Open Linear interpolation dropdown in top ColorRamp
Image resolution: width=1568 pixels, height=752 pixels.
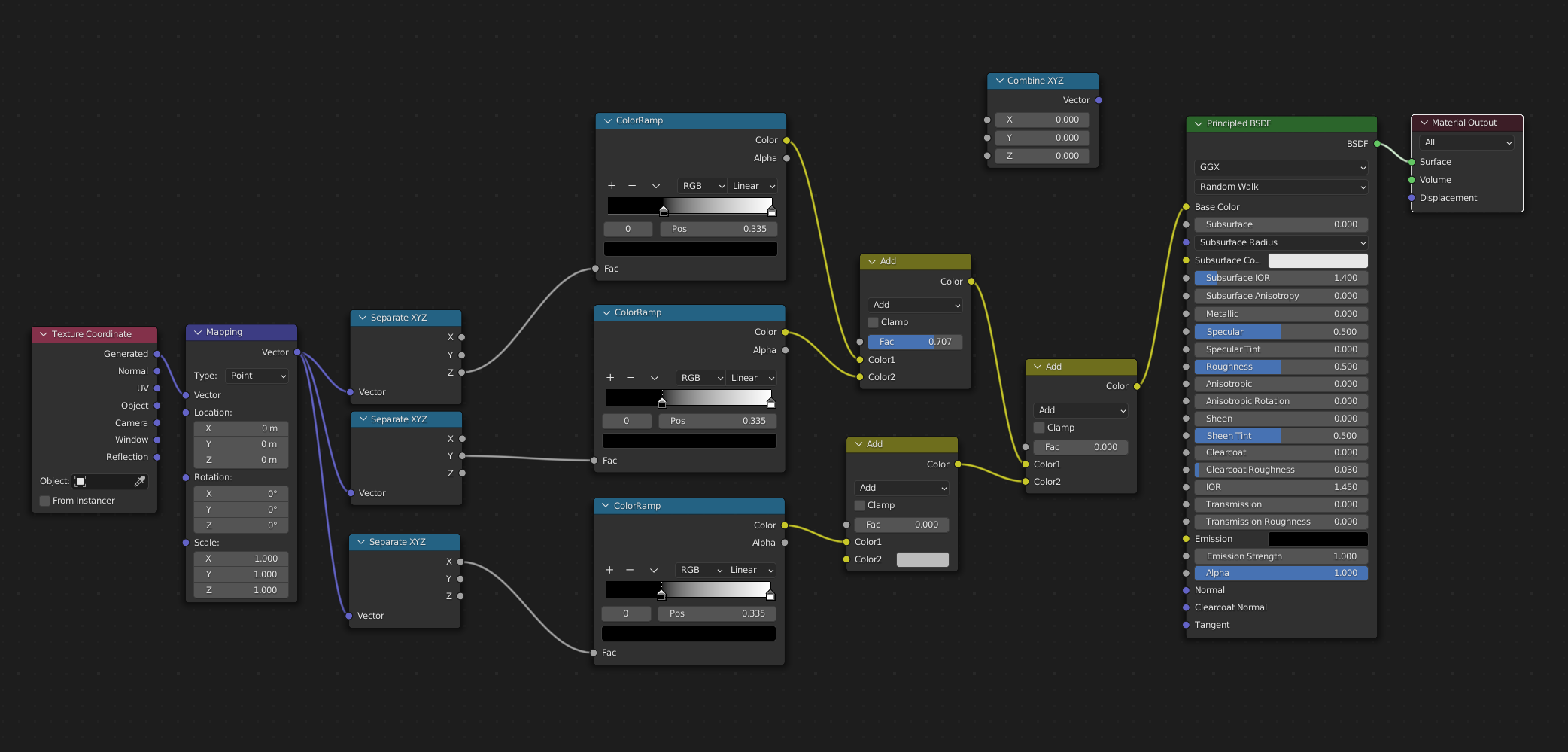click(752, 186)
